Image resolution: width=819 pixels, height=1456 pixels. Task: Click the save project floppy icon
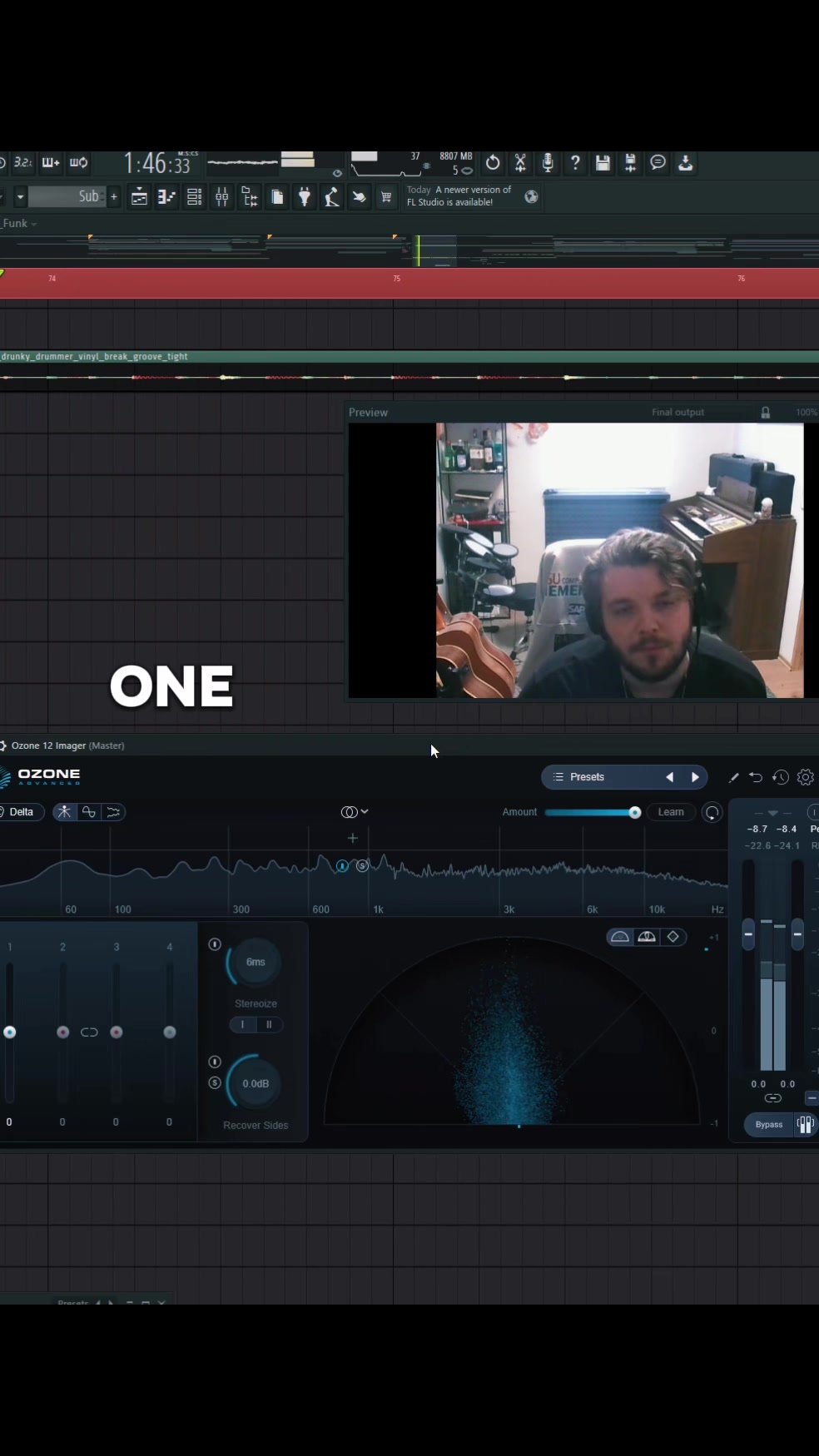click(603, 163)
